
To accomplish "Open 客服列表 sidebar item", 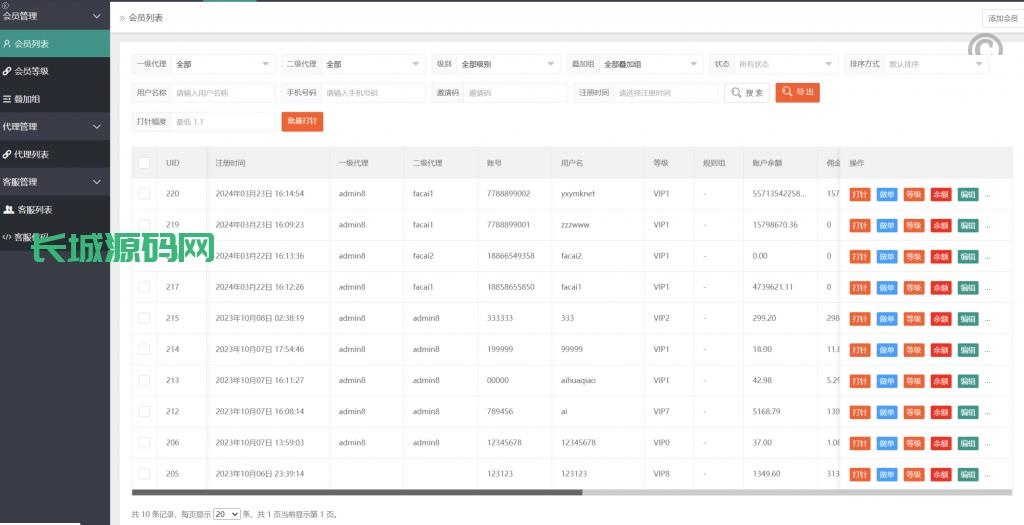I will (x=34, y=210).
